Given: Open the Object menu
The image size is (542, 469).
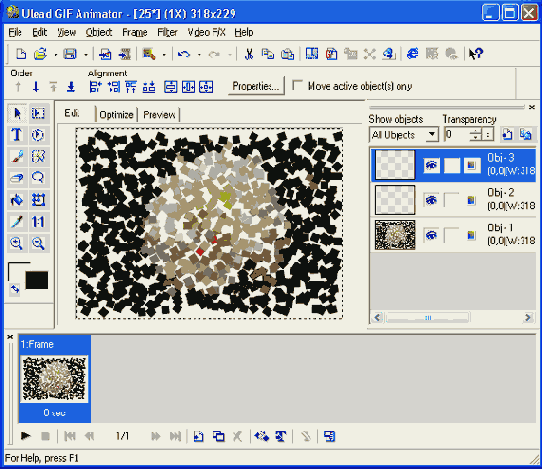Looking at the screenshot, I should tap(99, 32).
